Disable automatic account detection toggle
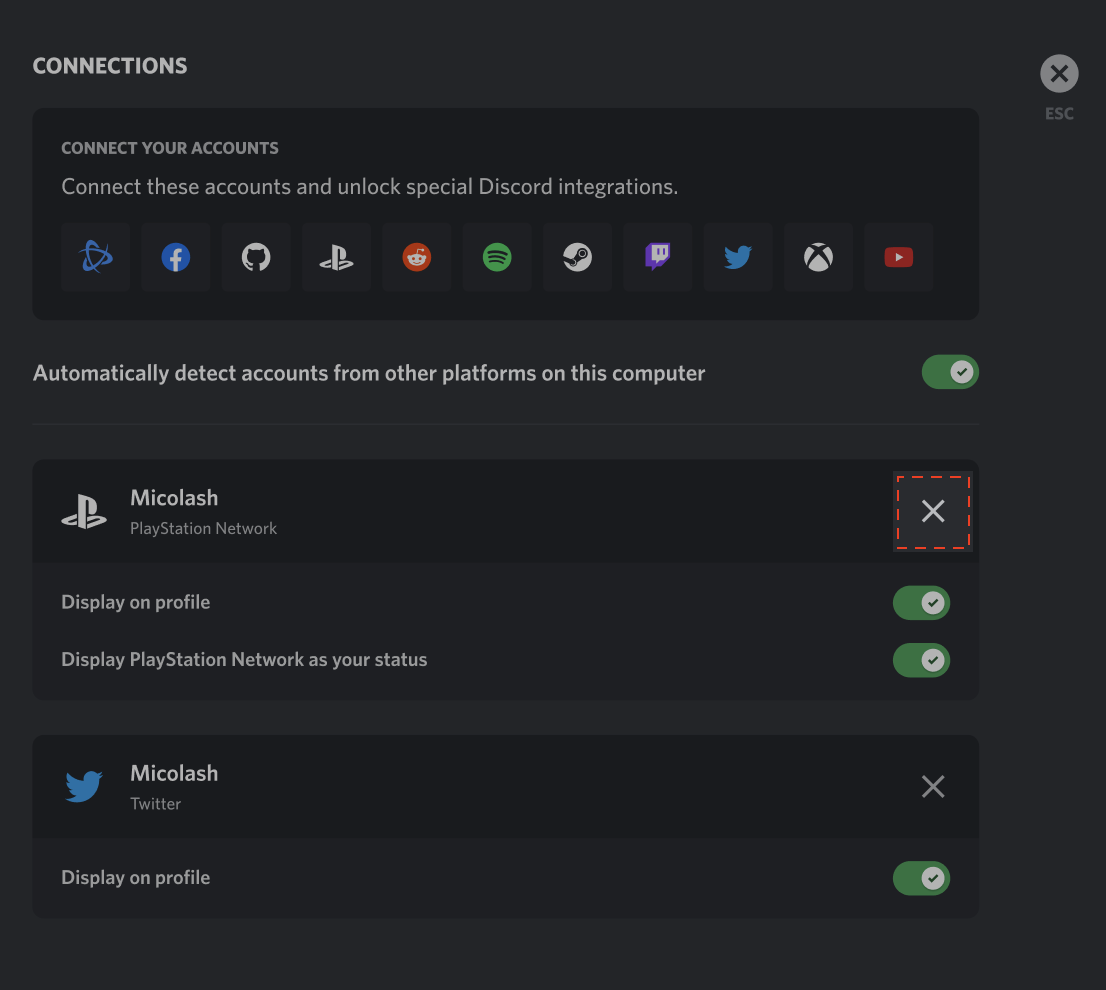 point(949,373)
